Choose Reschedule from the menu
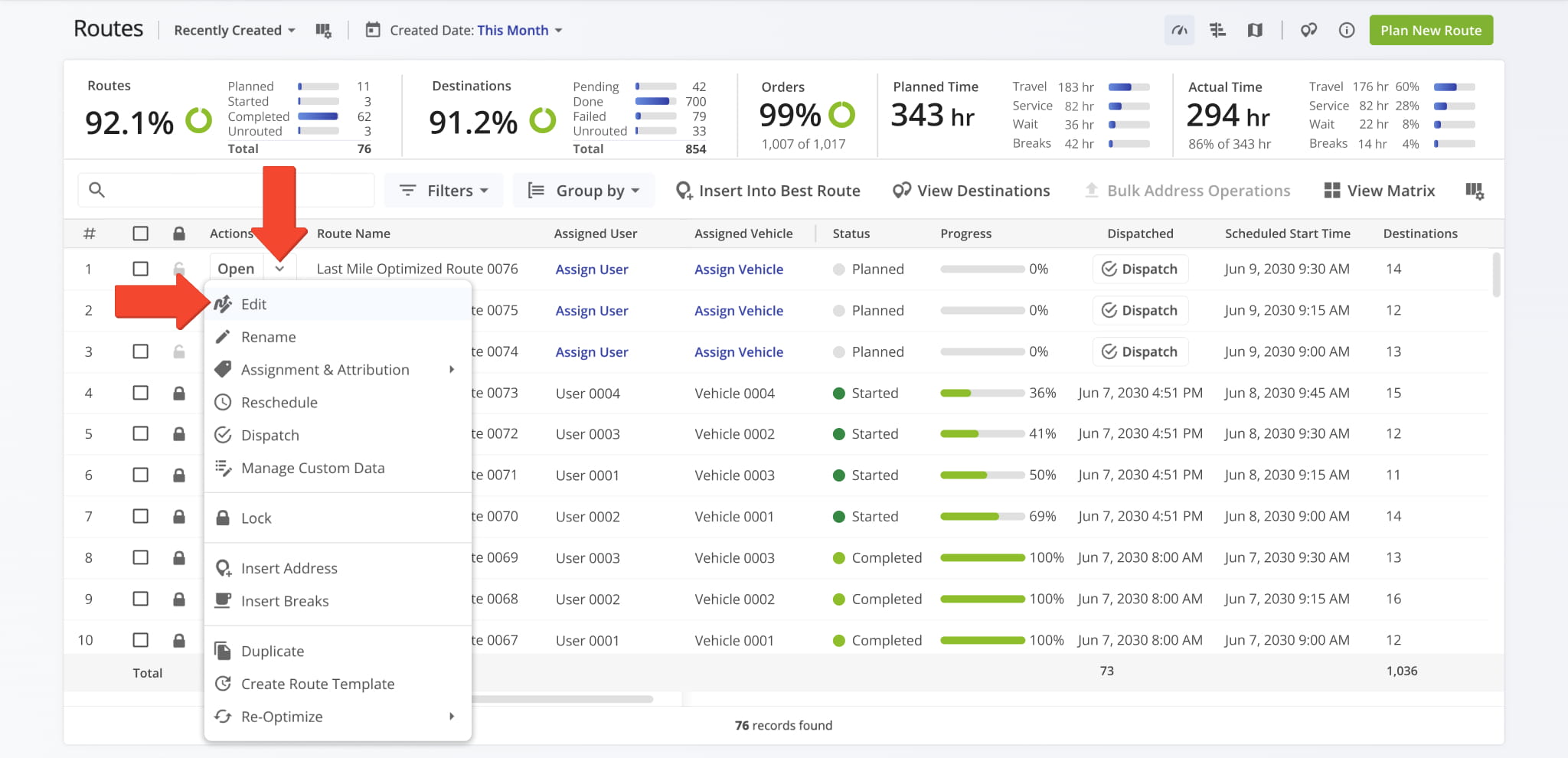1568x758 pixels. coord(338,403)
